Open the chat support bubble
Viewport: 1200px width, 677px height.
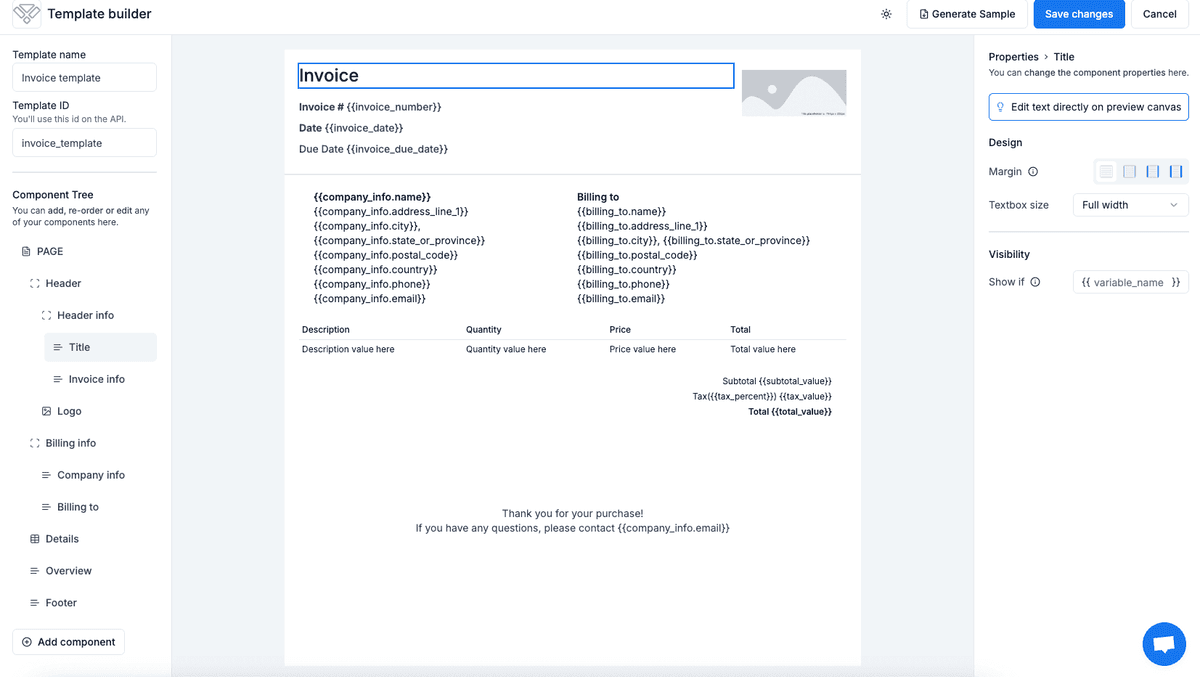[x=1164, y=644]
